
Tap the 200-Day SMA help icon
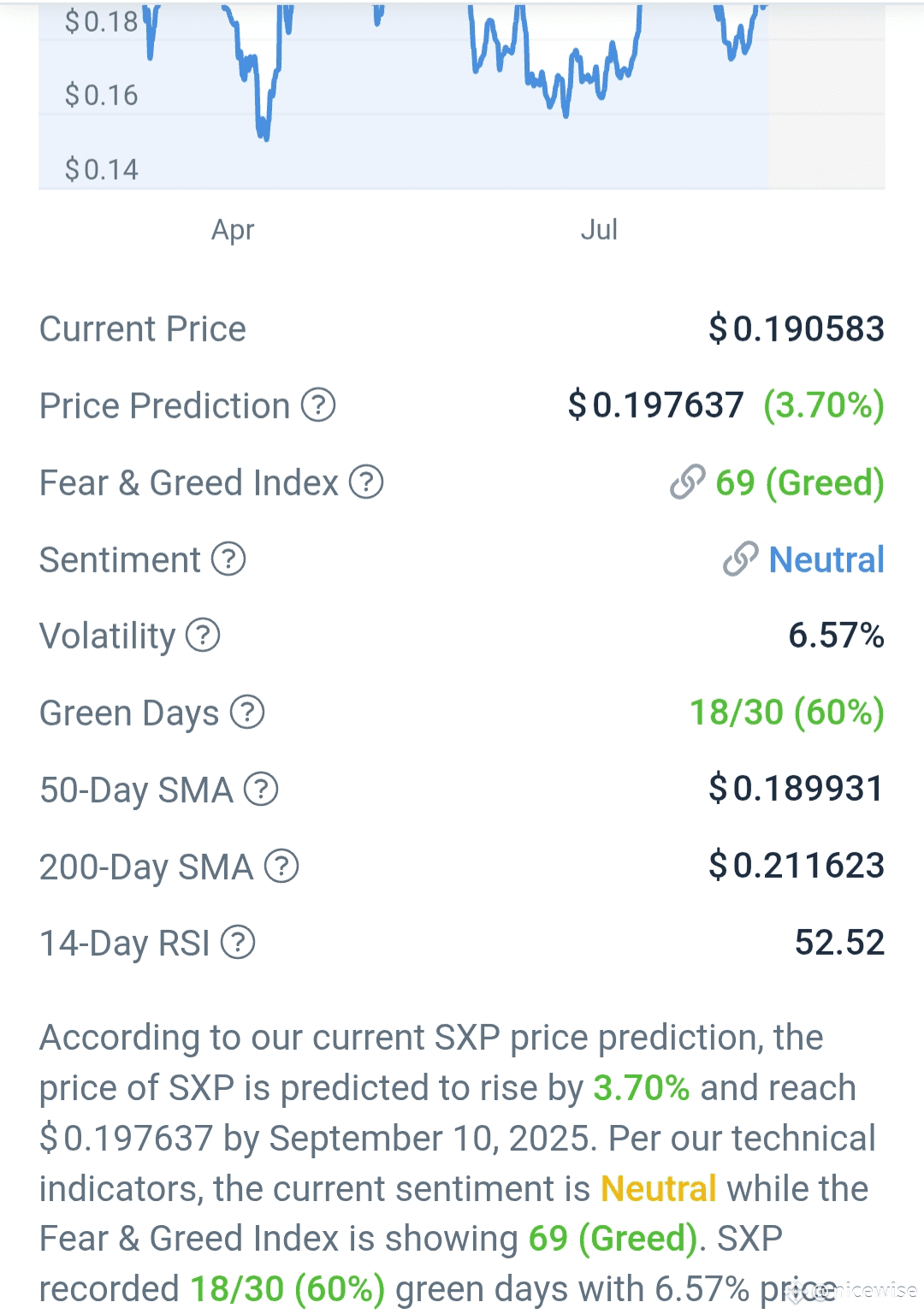tap(281, 867)
